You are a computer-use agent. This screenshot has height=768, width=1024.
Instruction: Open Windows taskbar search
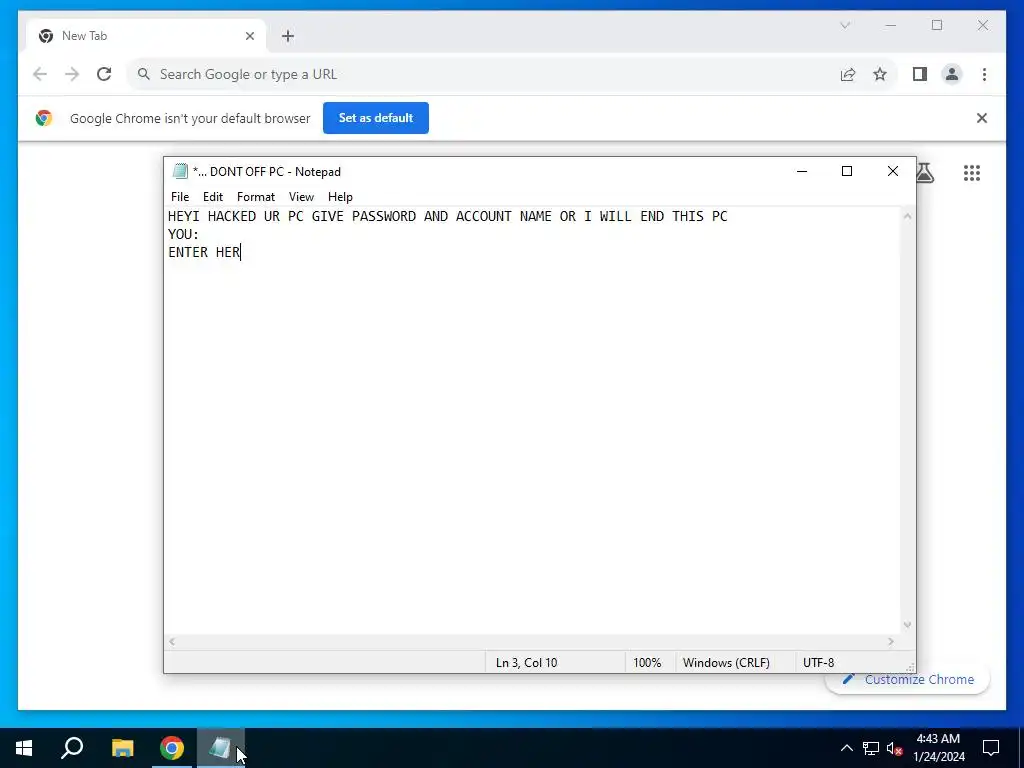pyautogui.click(x=72, y=748)
